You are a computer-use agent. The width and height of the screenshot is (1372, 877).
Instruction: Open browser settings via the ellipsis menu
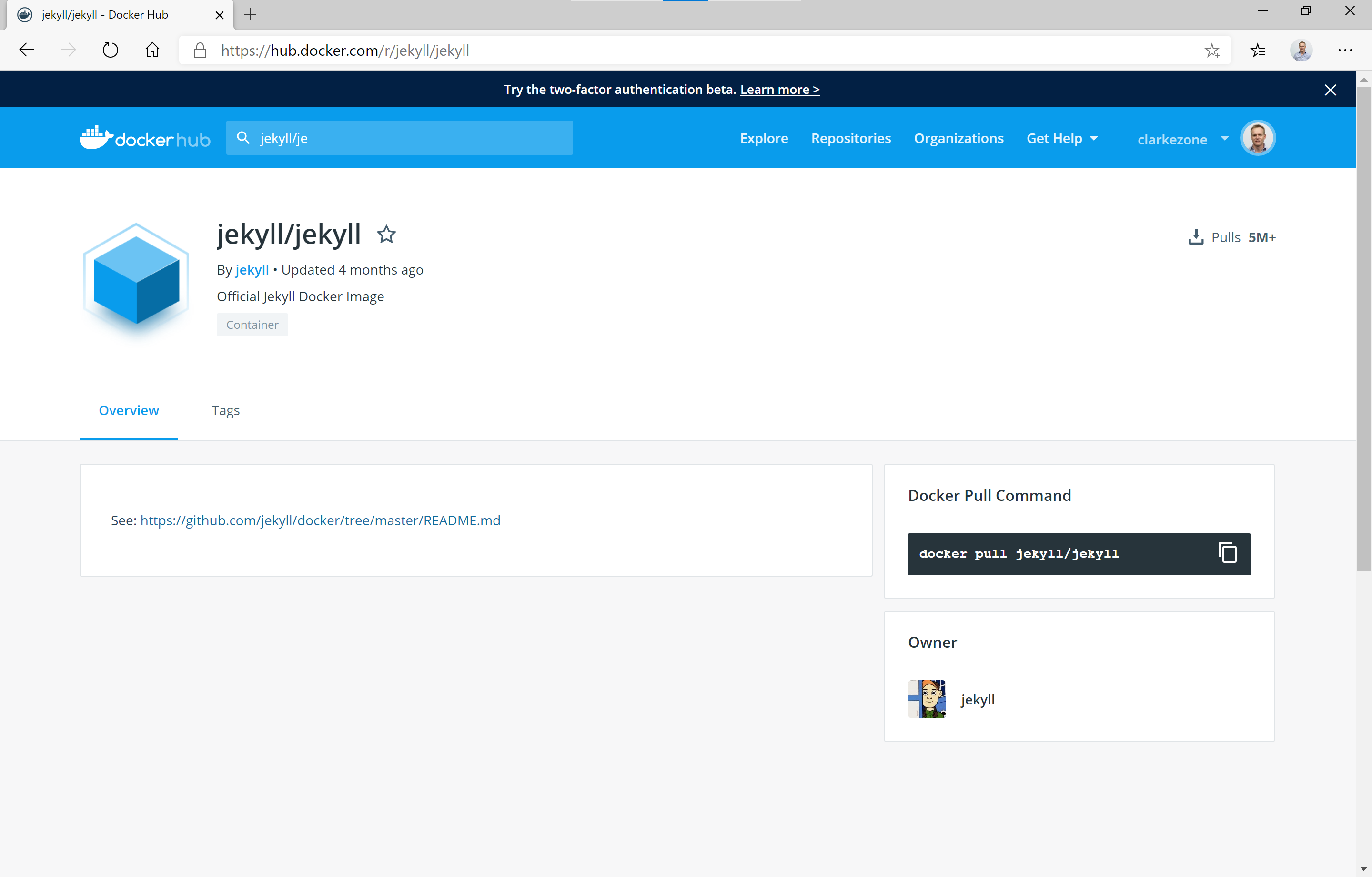click(x=1346, y=50)
